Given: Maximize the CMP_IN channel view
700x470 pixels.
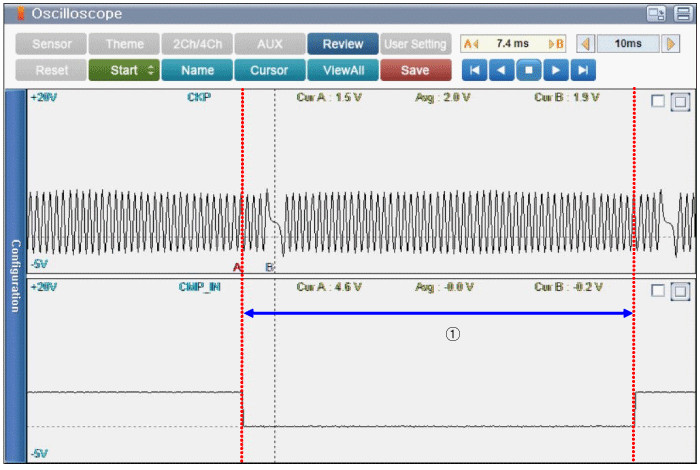Looking at the screenshot, I should [680, 291].
